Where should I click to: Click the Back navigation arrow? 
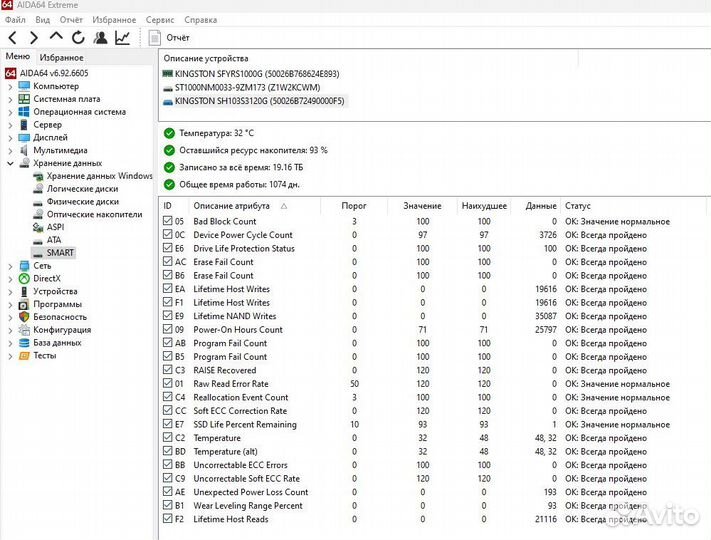coord(12,38)
